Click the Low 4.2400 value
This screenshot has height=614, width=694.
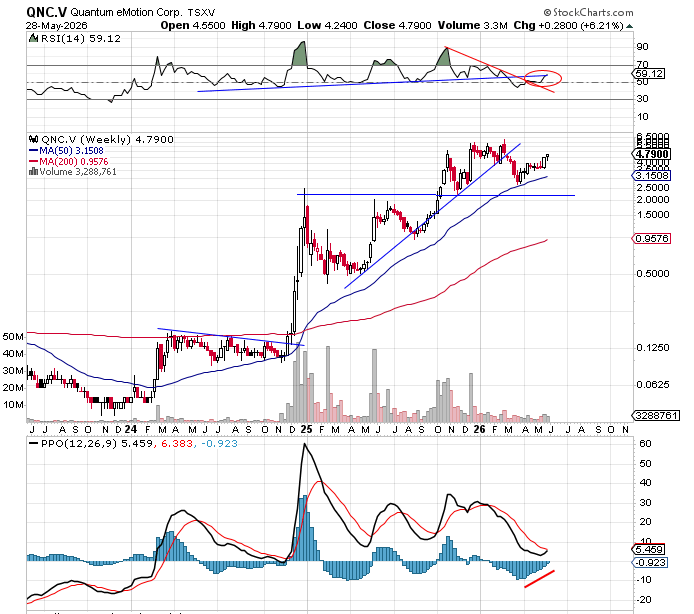click(x=327, y=26)
